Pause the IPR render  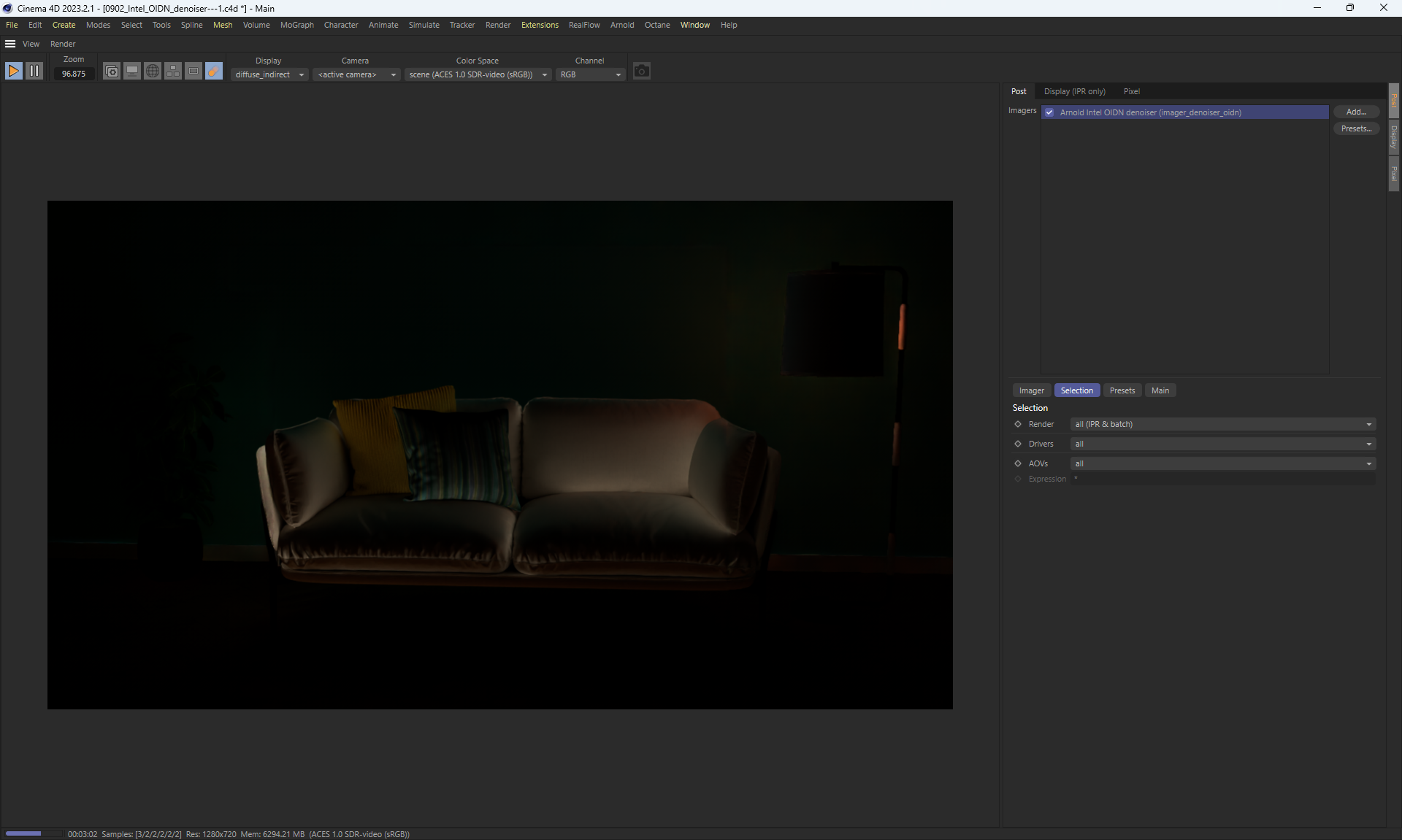[x=34, y=71]
